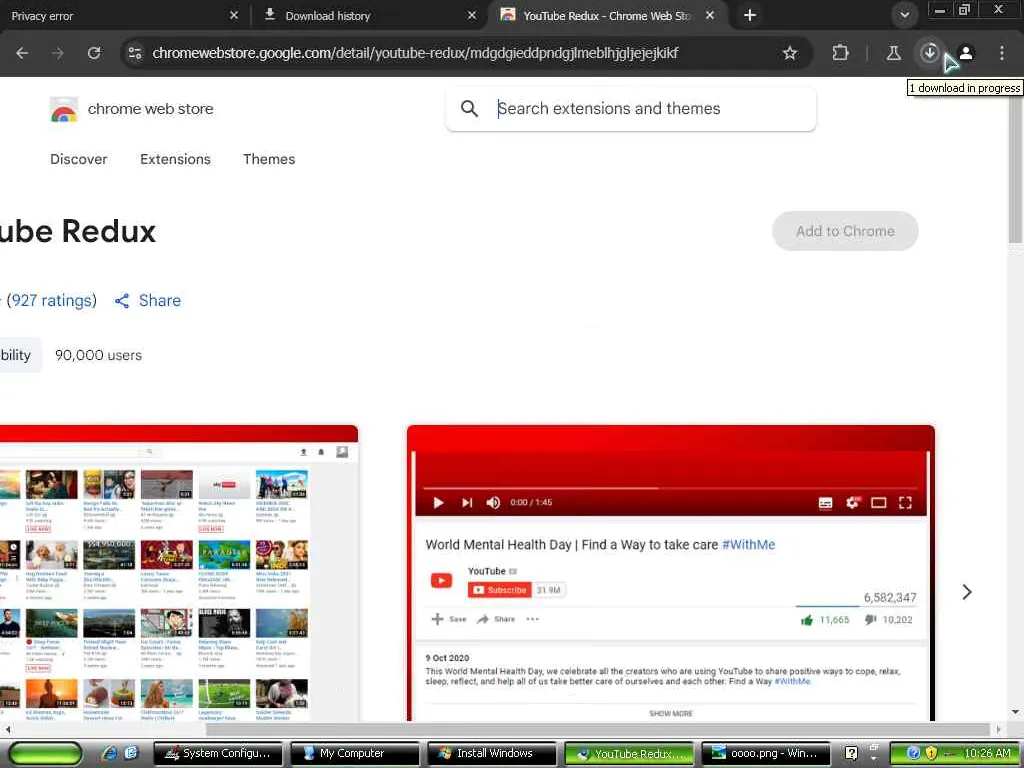This screenshot has height=768, width=1024.
Task: Click the forward navigation arrow
Action: tap(58, 53)
